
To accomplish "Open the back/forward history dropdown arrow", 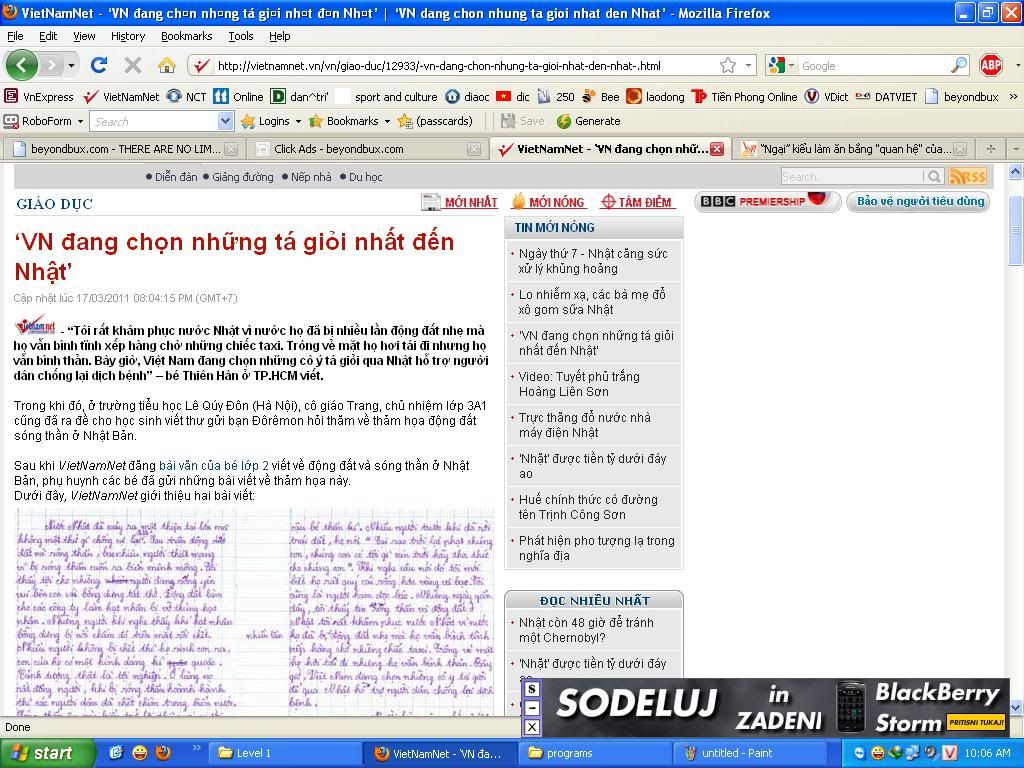I will point(71,65).
